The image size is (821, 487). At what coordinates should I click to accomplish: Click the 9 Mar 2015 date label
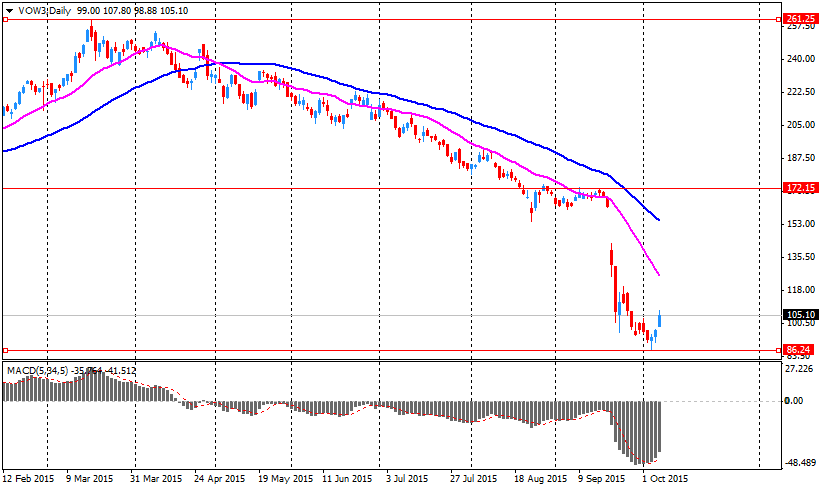pyautogui.click(x=90, y=479)
